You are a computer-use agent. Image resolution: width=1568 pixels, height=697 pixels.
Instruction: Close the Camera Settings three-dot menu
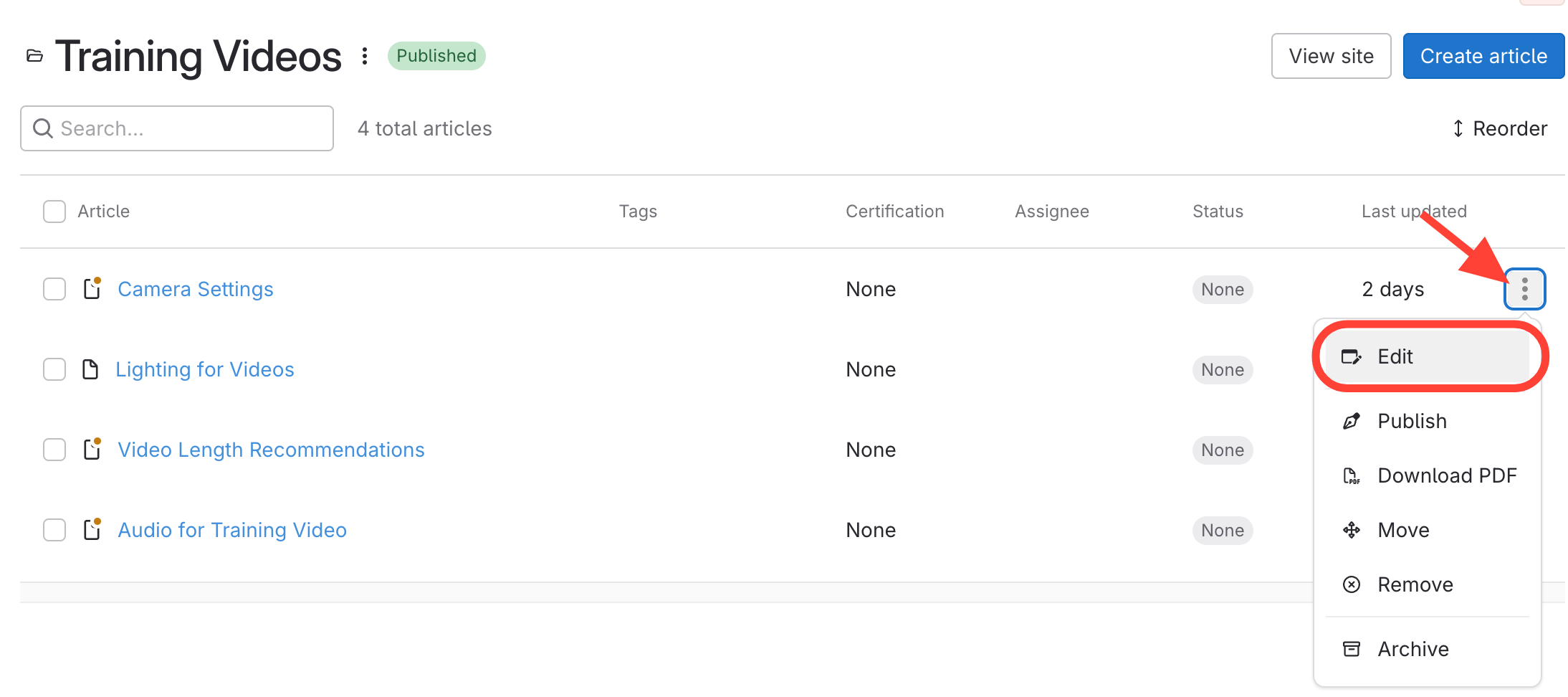[1524, 289]
